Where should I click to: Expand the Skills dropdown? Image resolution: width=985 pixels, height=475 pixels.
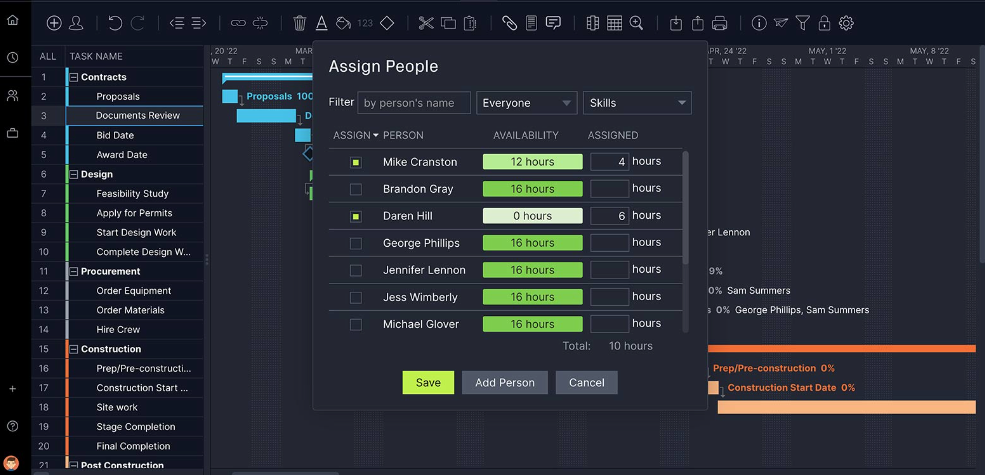tap(637, 103)
